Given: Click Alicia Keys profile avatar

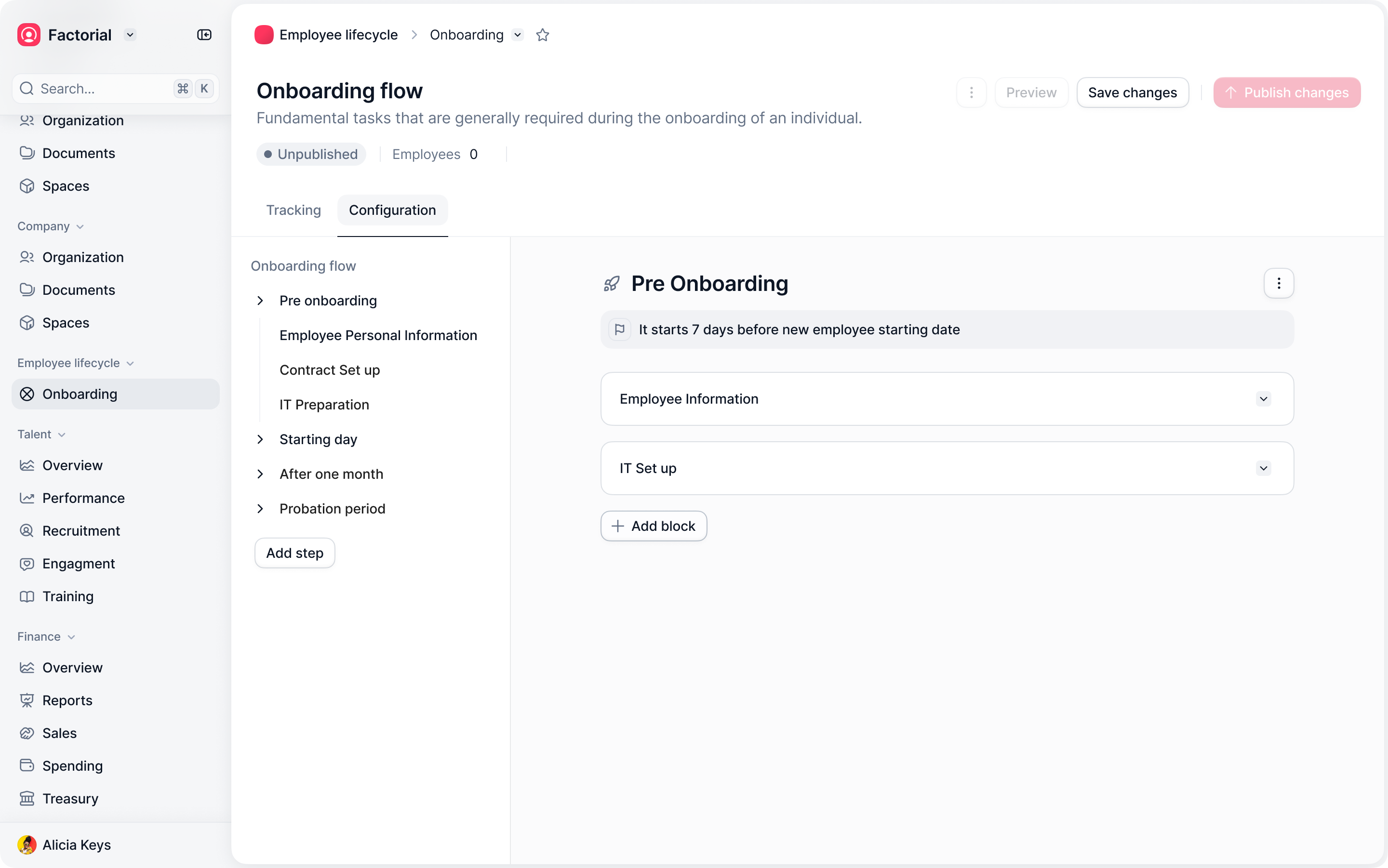Looking at the screenshot, I should [x=27, y=844].
